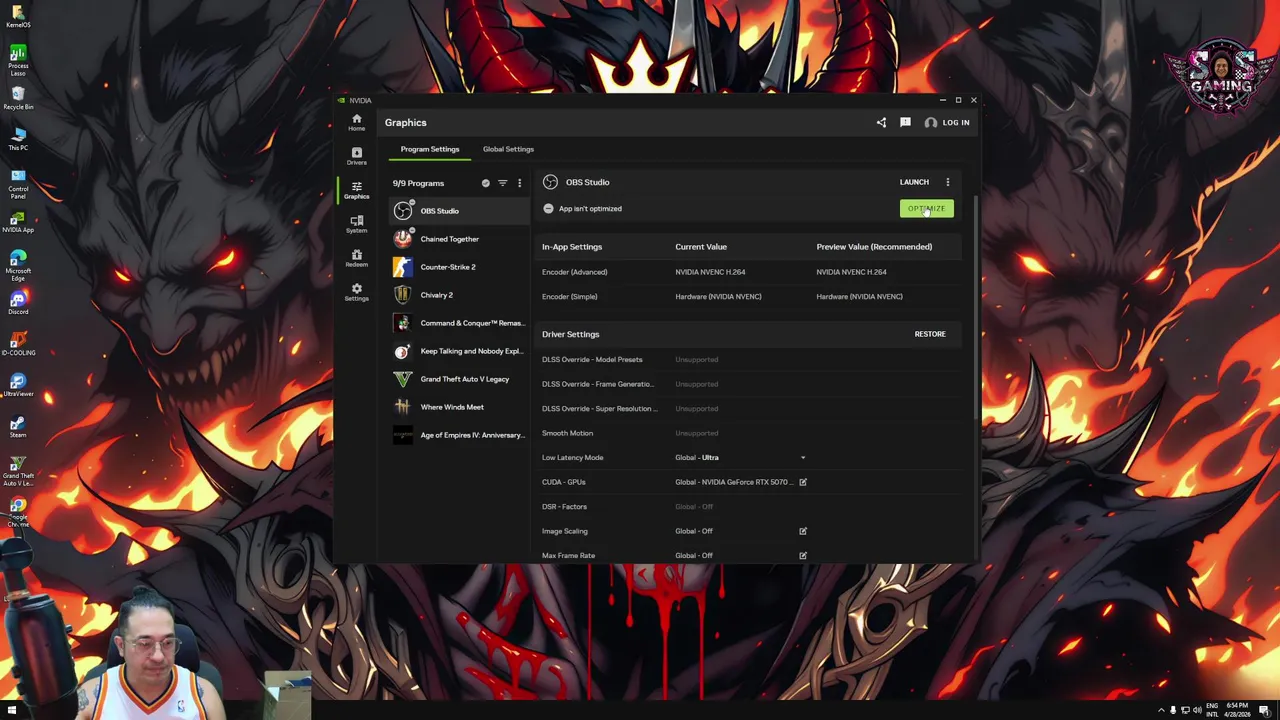Open the Redeem section in the sidebar
Viewport: 1280px width, 720px height.
(356, 258)
